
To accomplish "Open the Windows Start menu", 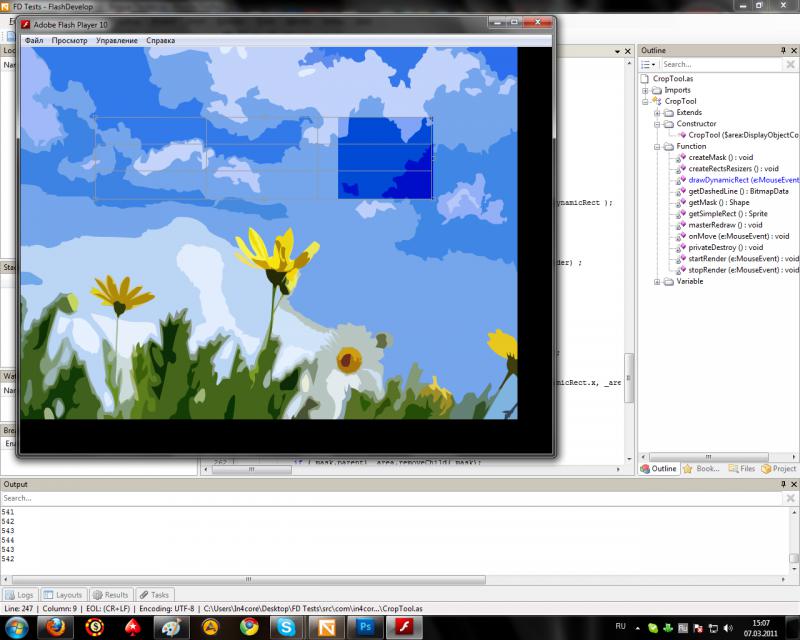I will point(16,628).
